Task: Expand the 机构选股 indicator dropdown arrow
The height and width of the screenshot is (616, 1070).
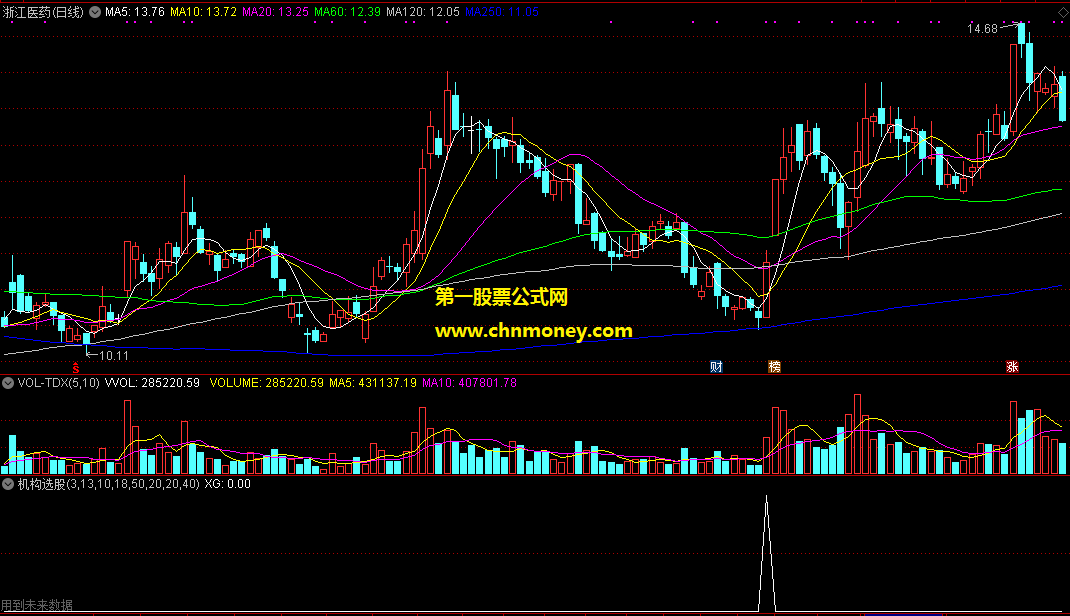Action: (8, 484)
